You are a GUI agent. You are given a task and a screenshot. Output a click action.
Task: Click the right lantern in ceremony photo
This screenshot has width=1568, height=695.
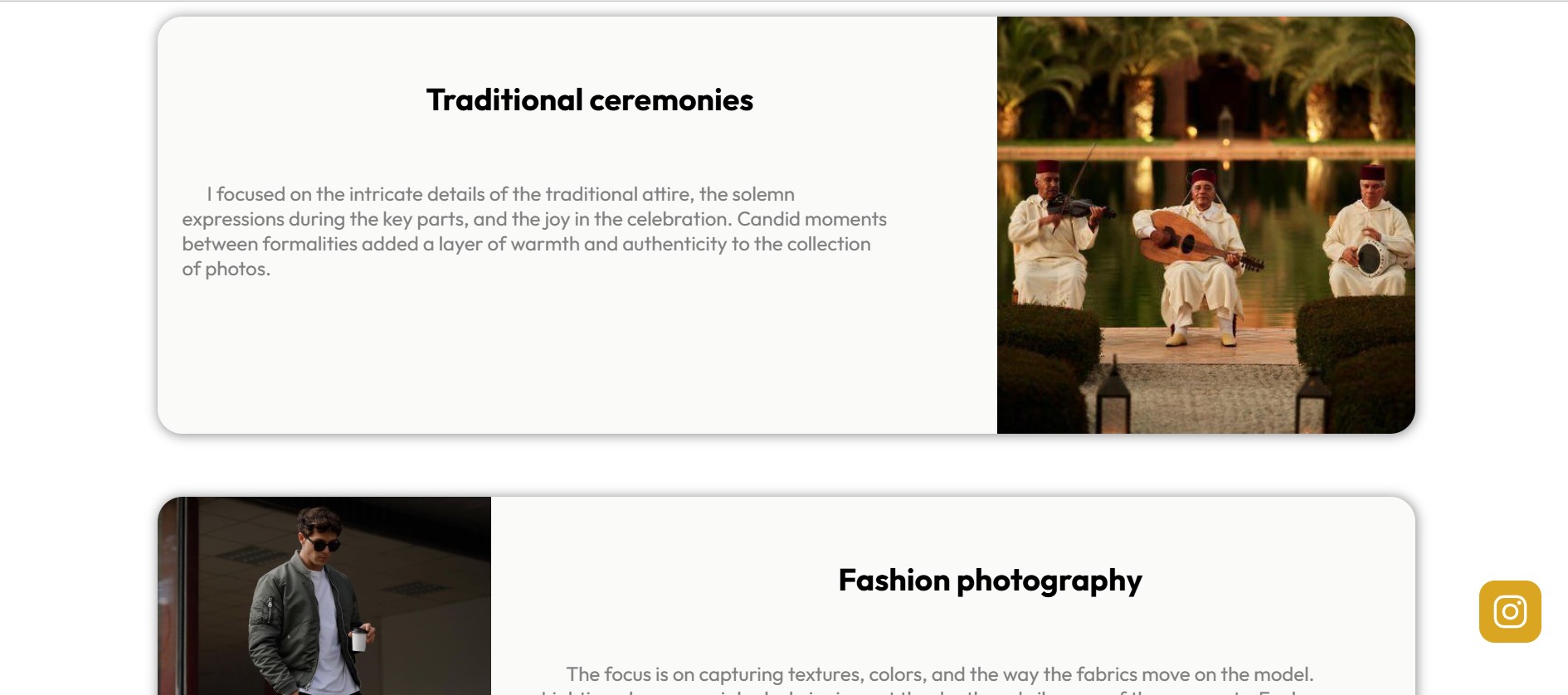[x=1310, y=400]
